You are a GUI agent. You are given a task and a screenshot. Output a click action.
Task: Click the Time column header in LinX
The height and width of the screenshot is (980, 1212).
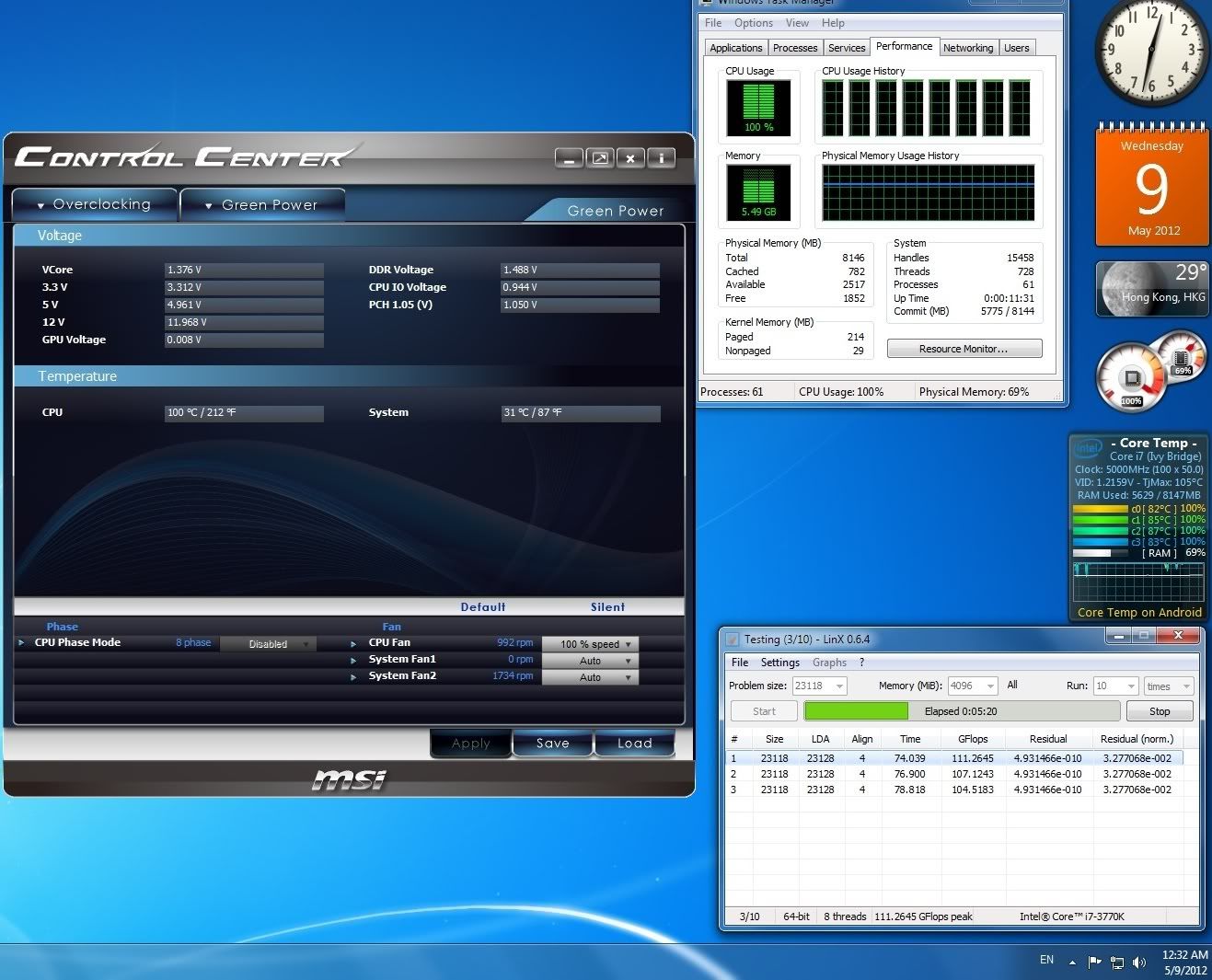[910, 739]
